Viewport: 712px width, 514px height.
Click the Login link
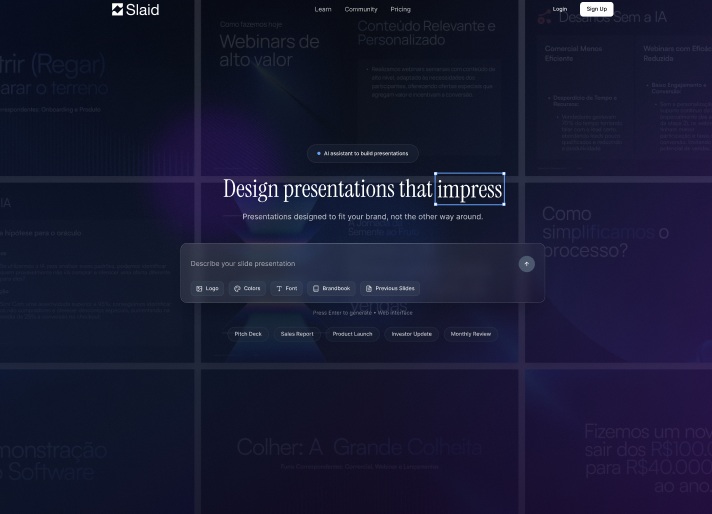[560, 9]
